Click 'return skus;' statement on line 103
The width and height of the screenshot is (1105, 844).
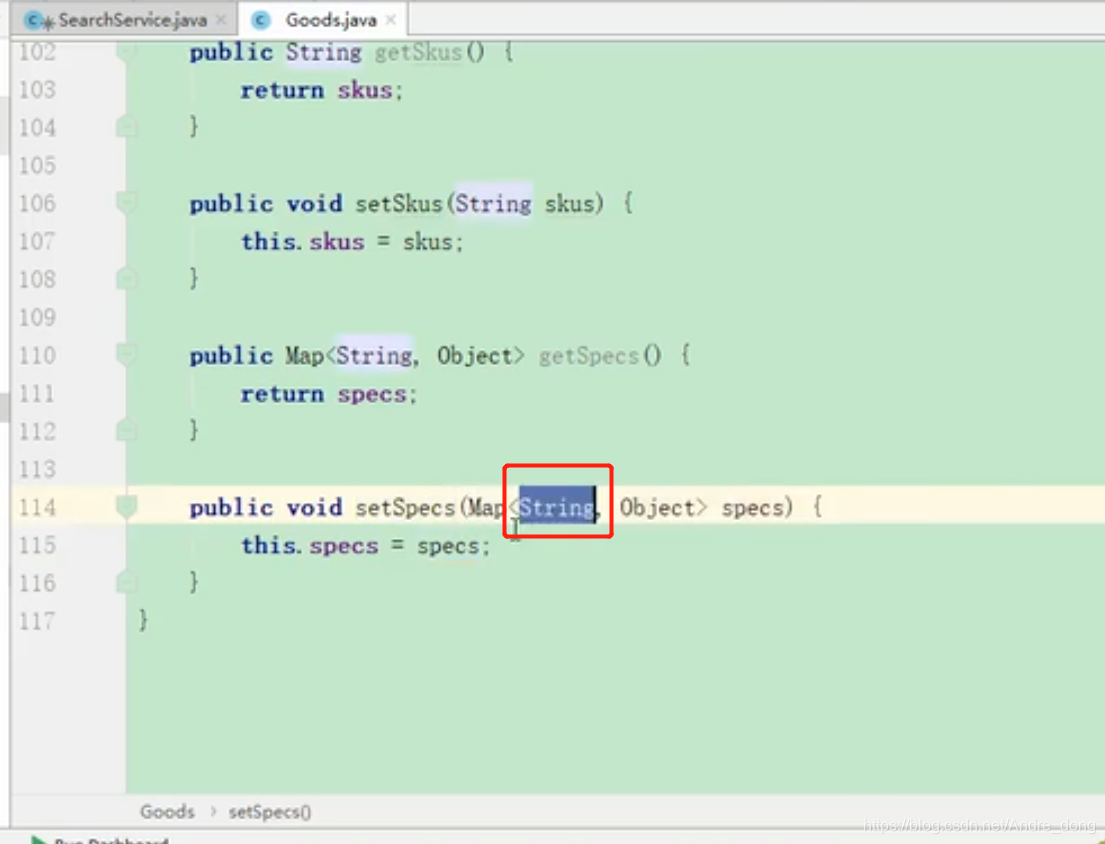[321, 90]
